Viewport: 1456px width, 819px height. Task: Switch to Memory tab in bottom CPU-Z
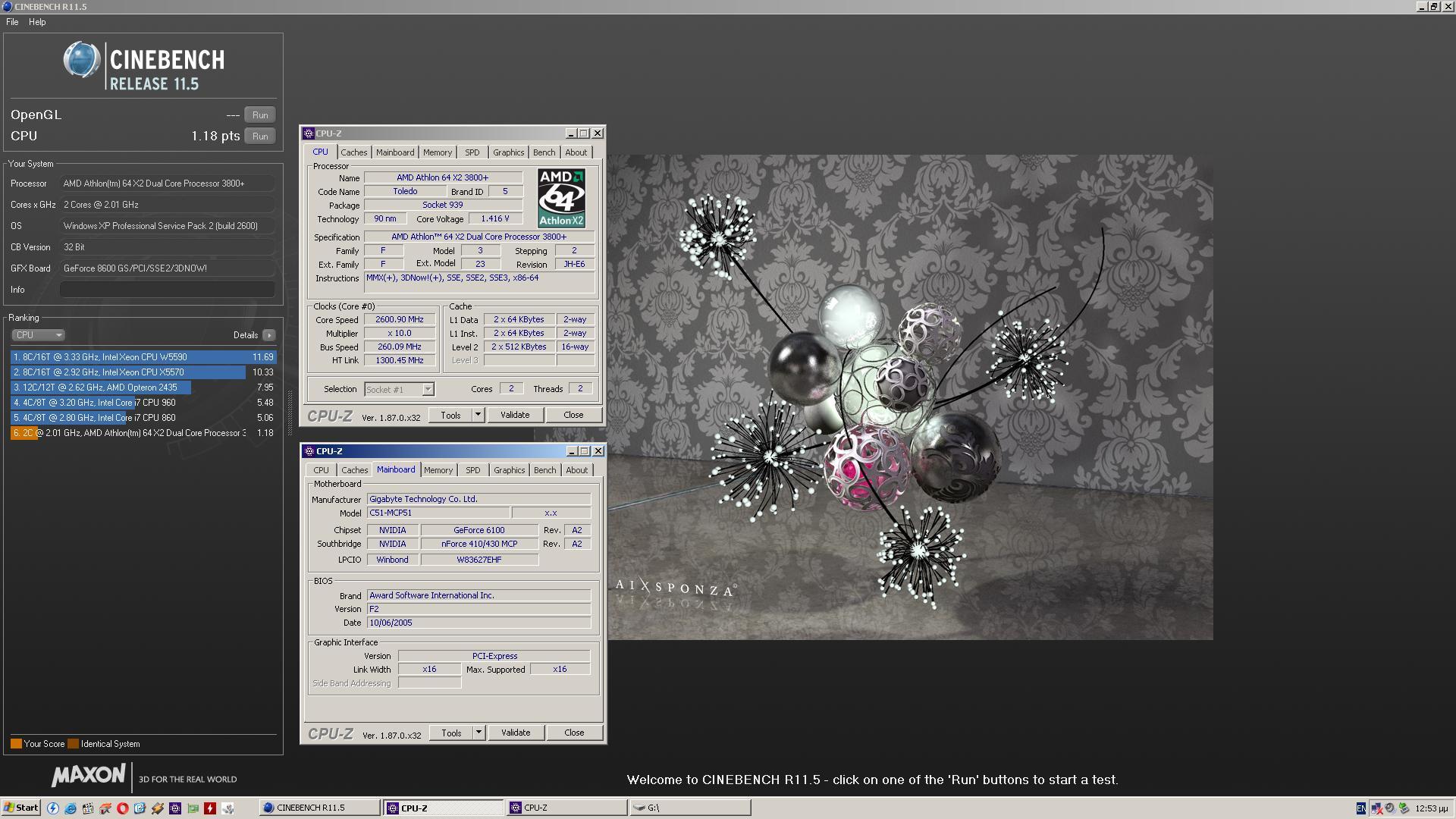click(x=438, y=470)
